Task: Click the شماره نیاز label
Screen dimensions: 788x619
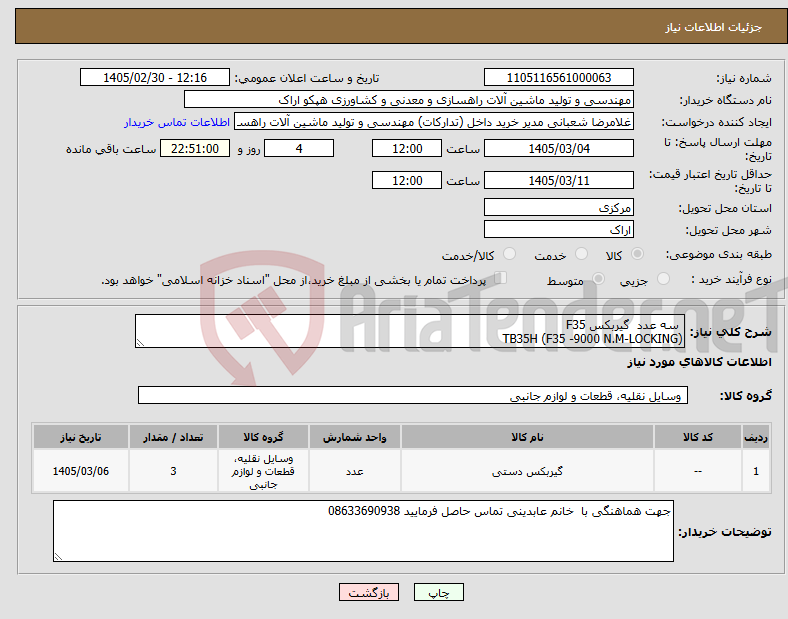Action: click(x=743, y=78)
